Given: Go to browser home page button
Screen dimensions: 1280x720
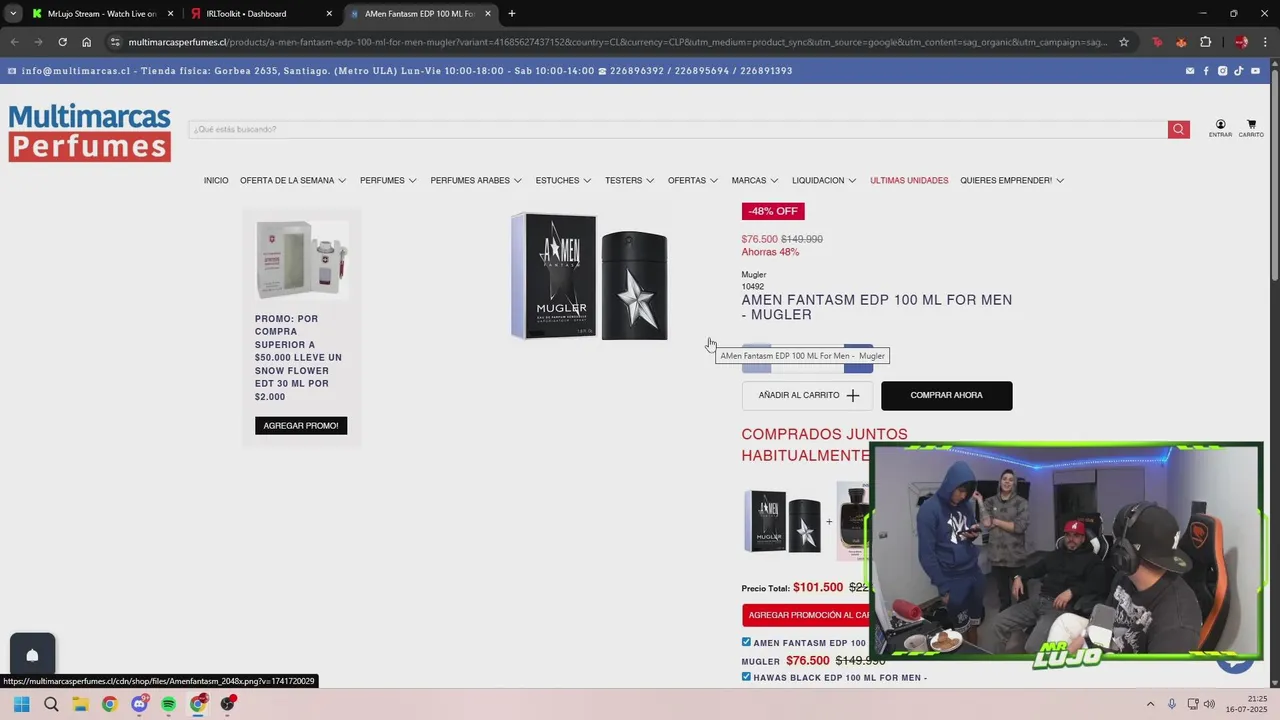Looking at the screenshot, I should coord(87,42).
